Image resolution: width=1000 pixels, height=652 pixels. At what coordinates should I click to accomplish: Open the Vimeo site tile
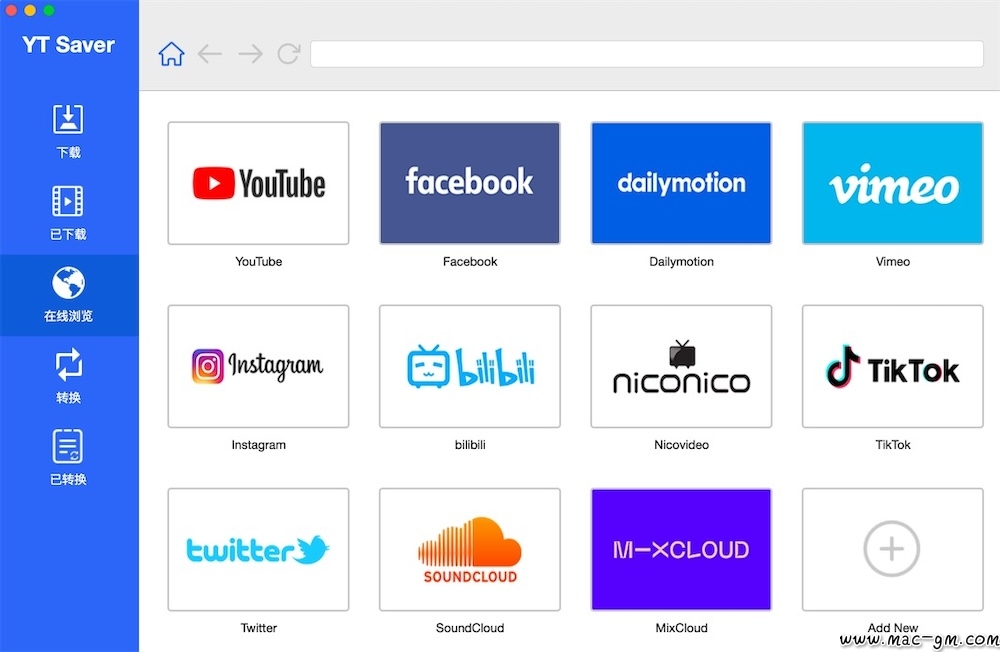point(893,183)
